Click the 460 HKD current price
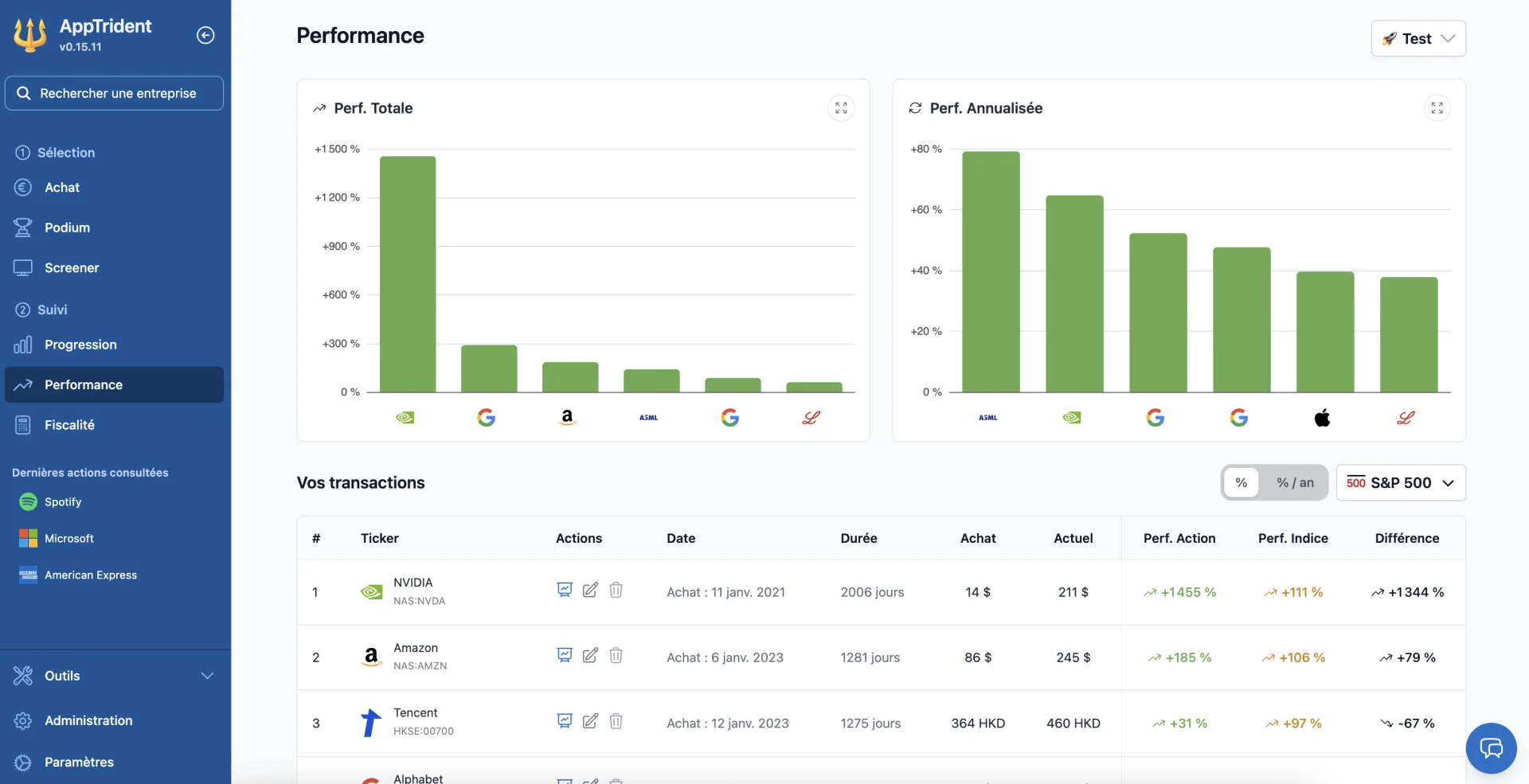 tap(1073, 724)
